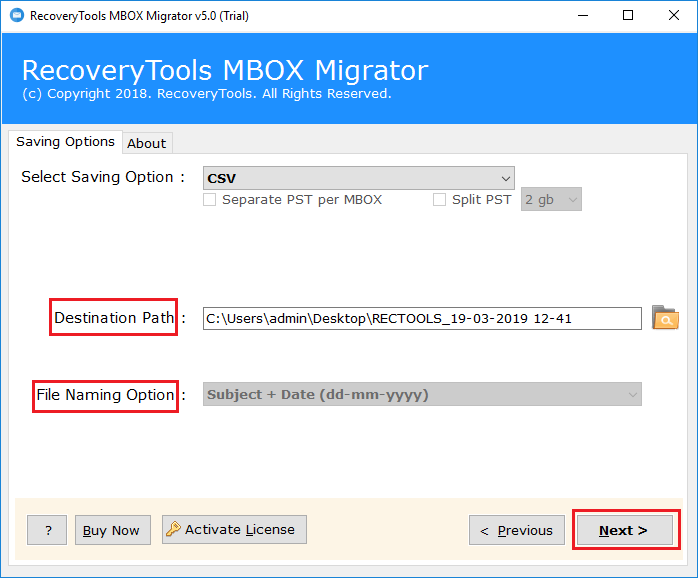Click the RecoveryTools app icon in title bar
Image resolution: width=698 pixels, height=578 pixels.
(17, 16)
